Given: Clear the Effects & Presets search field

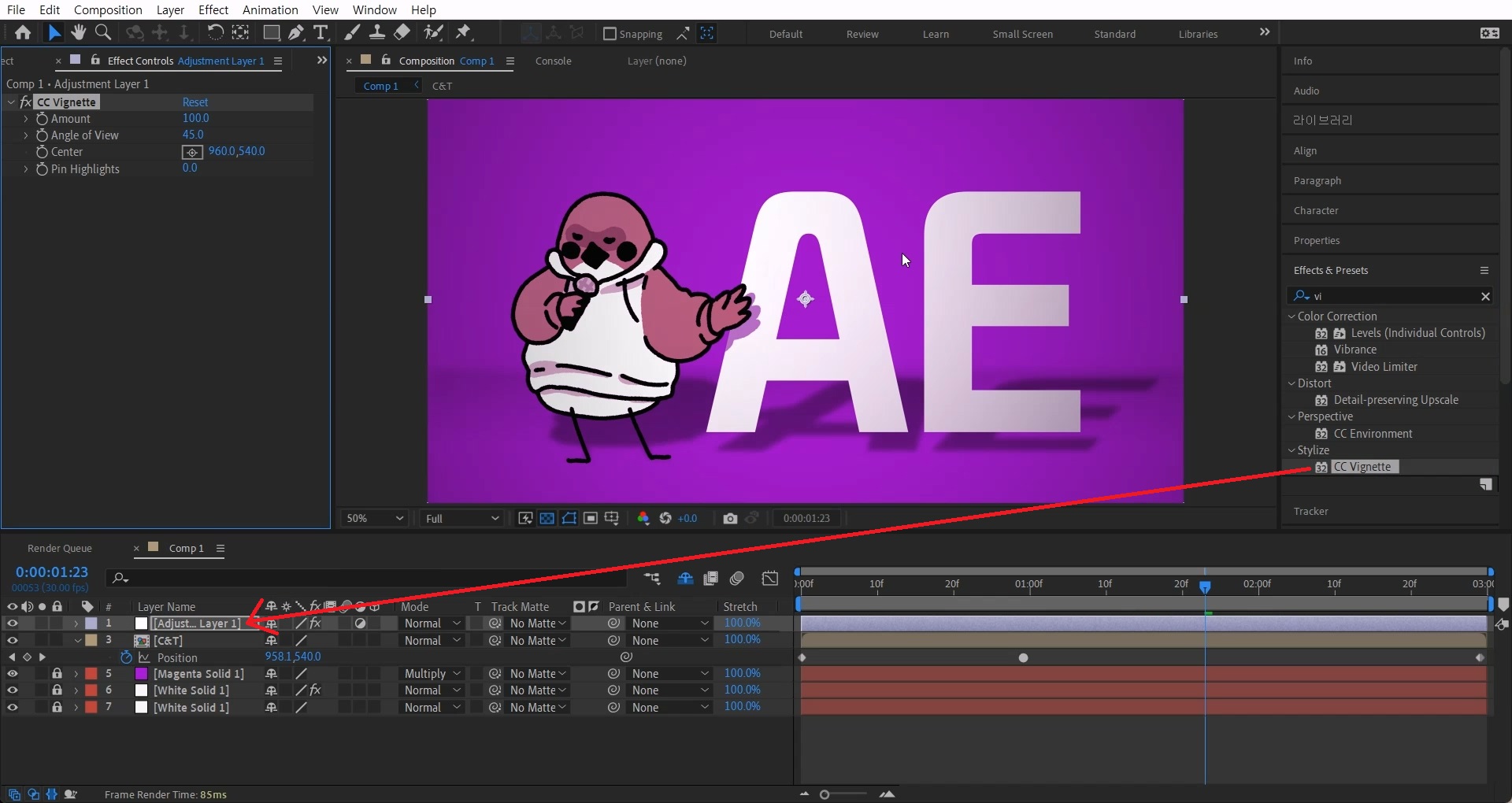Looking at the screenshot, I should pyautogui.click(x=1485, y=296).
